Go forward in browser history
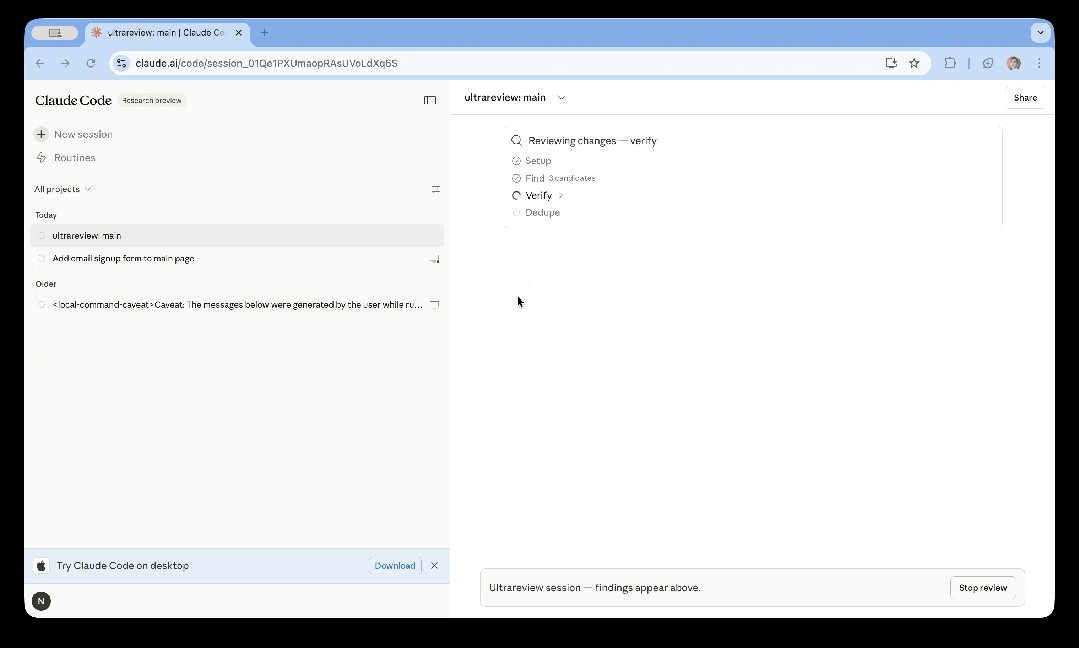This screenshot has height=648, width=1079. point(65,63)
